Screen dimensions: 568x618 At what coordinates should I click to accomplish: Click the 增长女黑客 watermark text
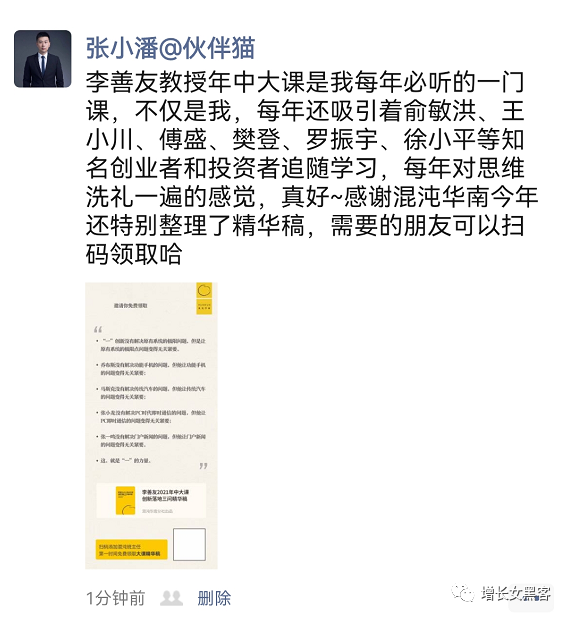(516, 593)
